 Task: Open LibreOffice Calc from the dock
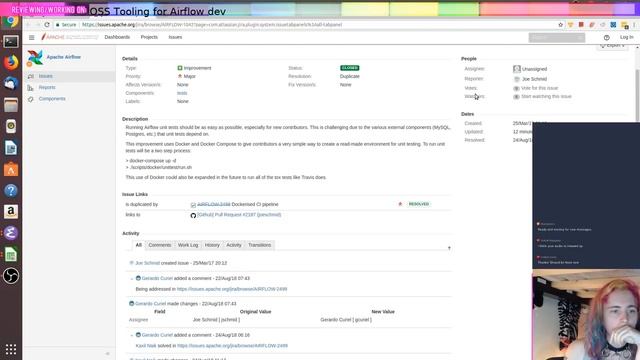point(11,254)
